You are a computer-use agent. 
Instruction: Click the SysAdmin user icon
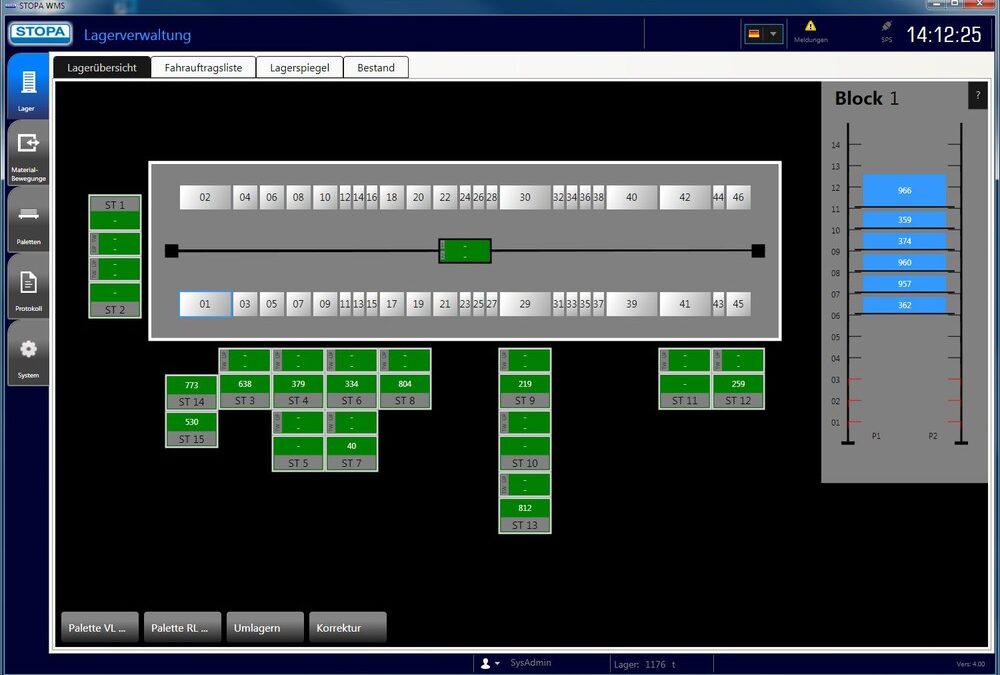[485, 664]
